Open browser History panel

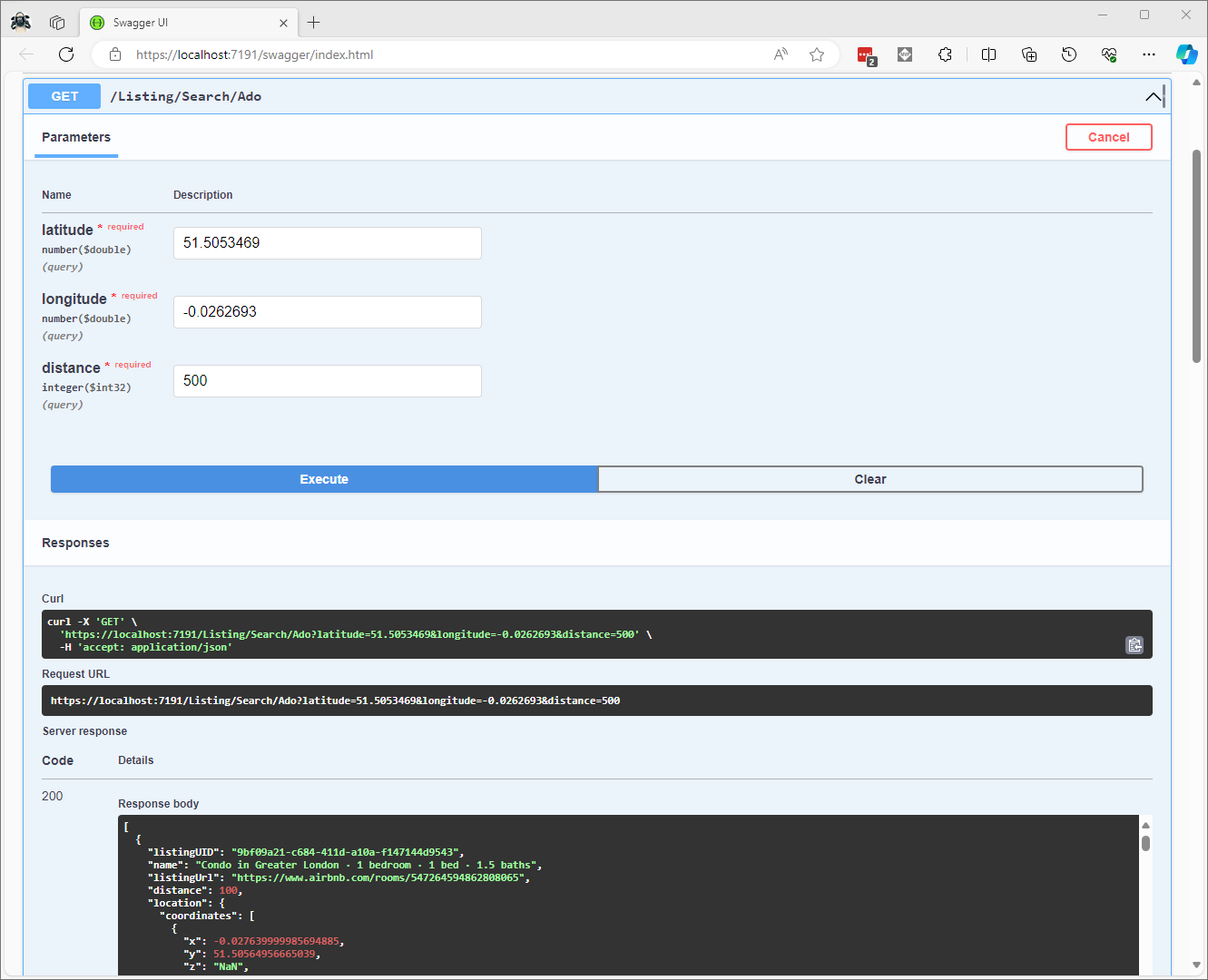tap(1069, 54)
